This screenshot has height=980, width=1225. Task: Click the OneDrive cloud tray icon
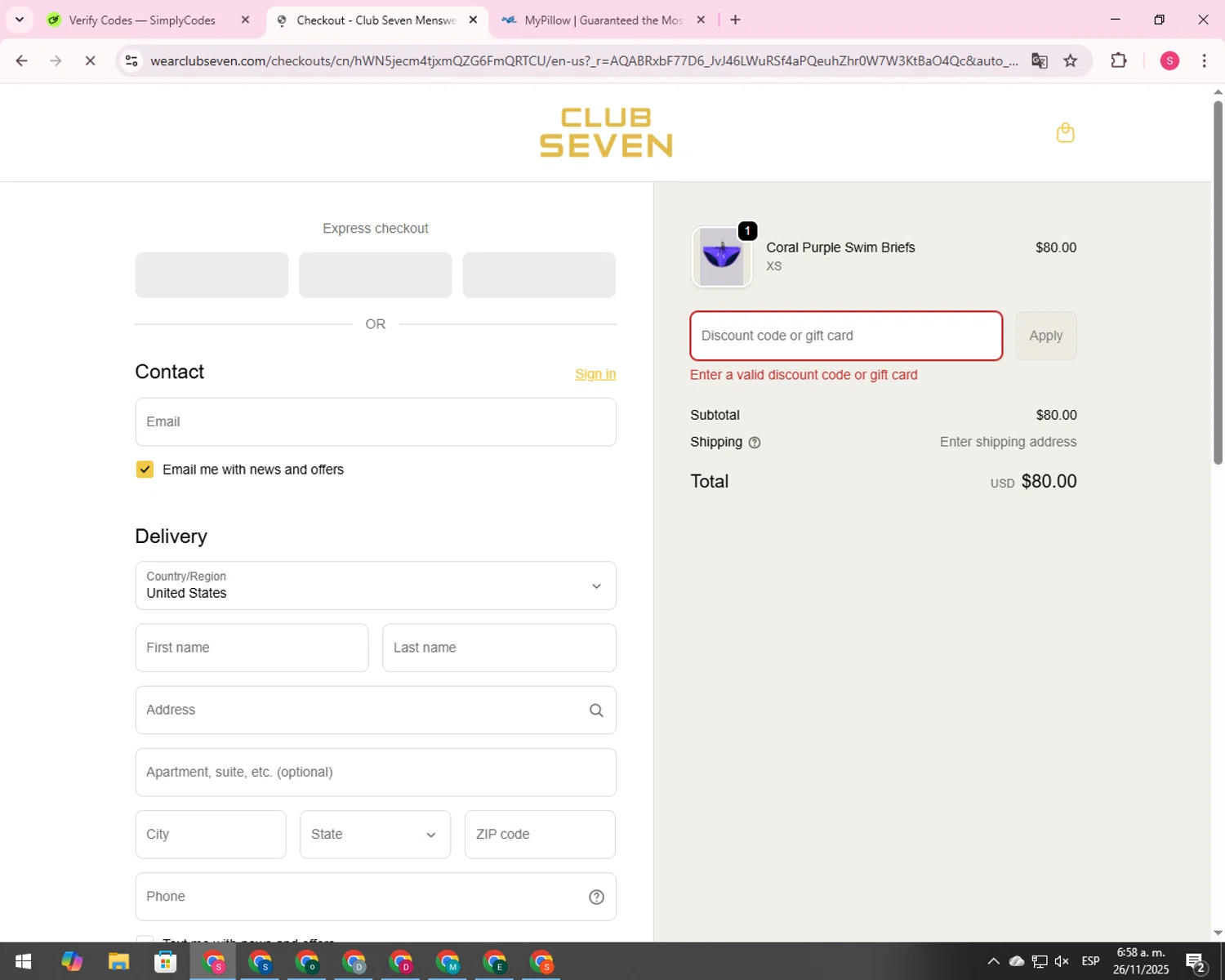pos(1017,961)
